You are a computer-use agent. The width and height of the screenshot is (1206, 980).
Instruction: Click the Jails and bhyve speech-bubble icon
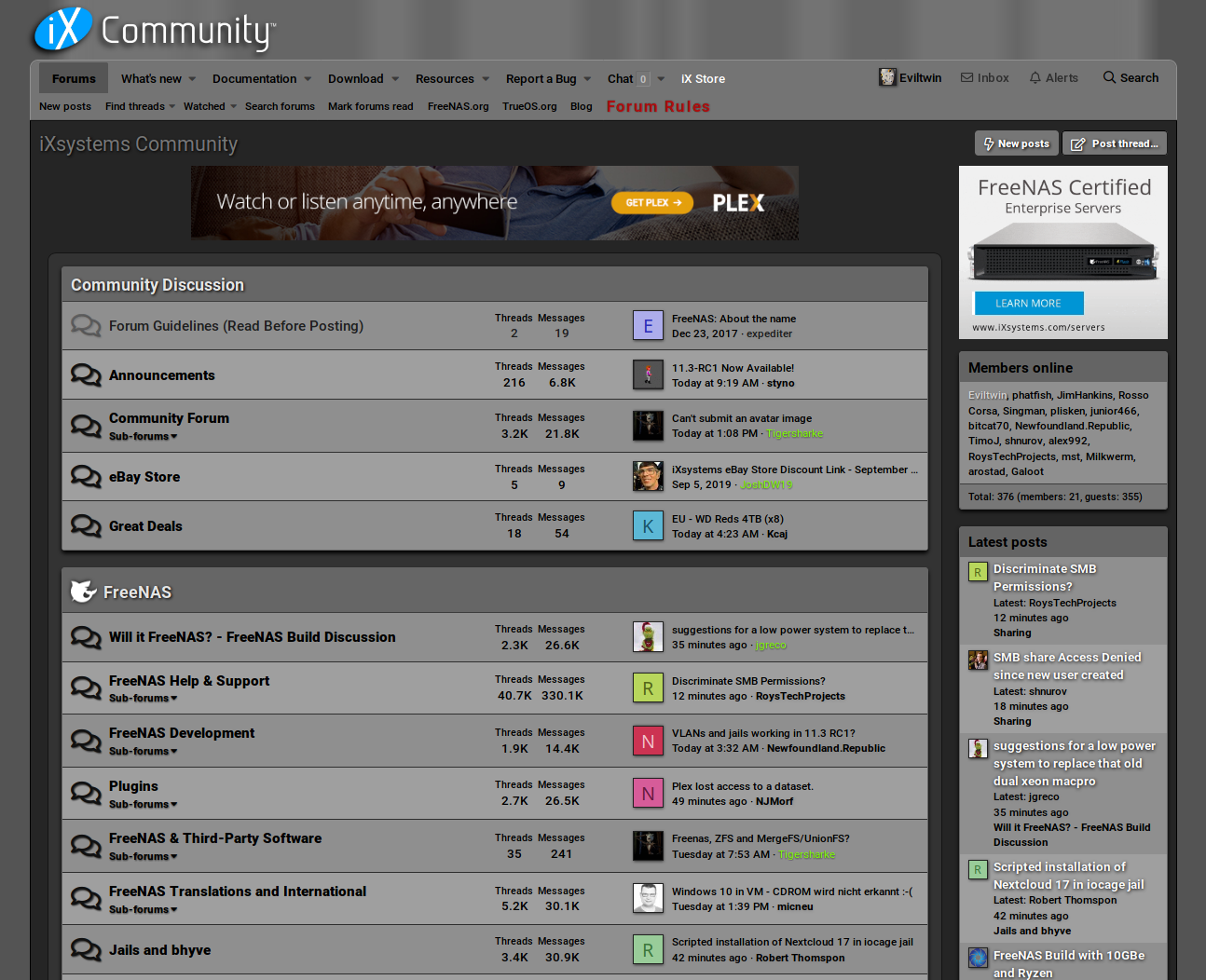click(86, 950)
